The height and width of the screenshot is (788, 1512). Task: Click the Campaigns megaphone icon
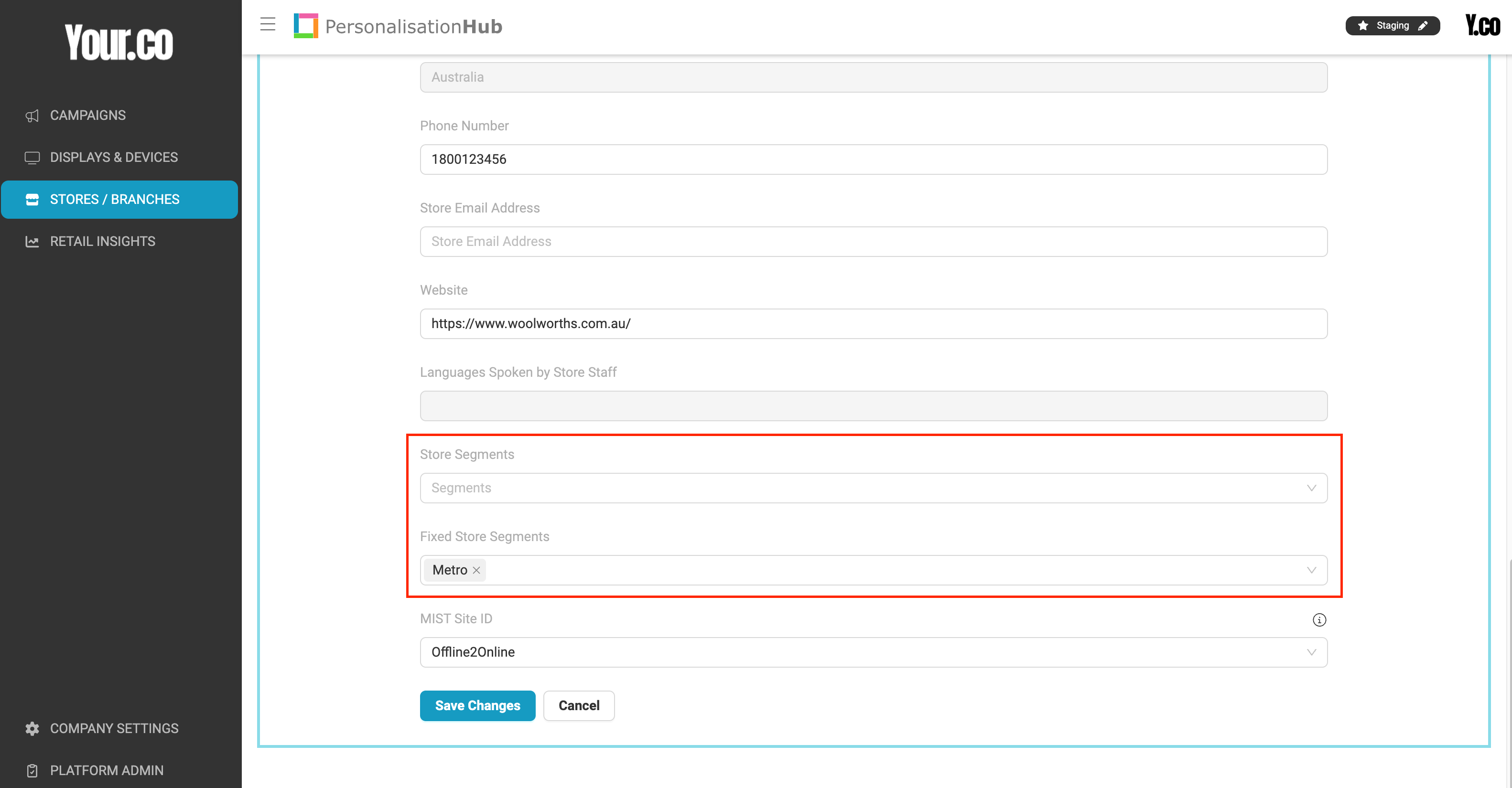(32, 116)
